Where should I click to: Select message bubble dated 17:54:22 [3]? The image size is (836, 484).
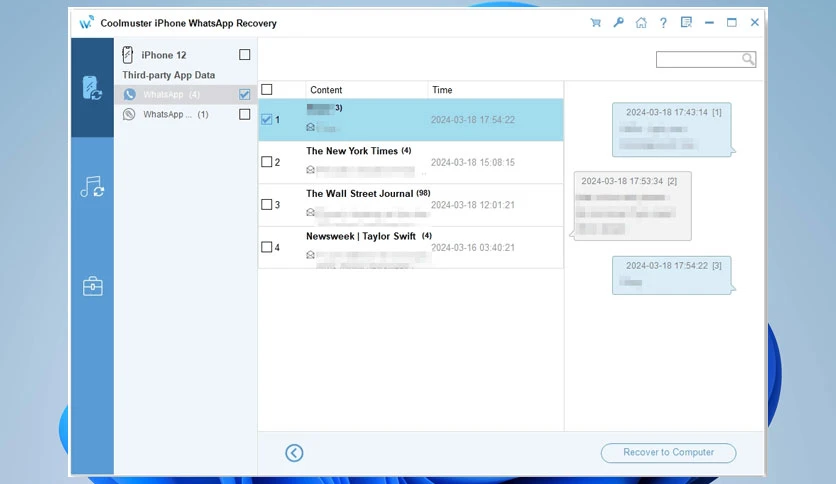(x=672, y=275)
